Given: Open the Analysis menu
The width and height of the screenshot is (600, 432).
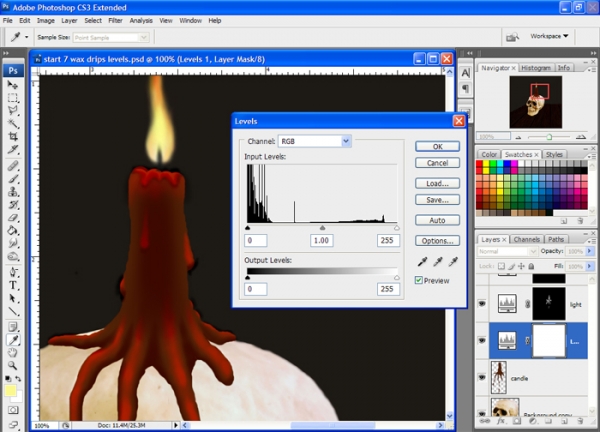Looking at the screenshot, I should coord(141,21).
